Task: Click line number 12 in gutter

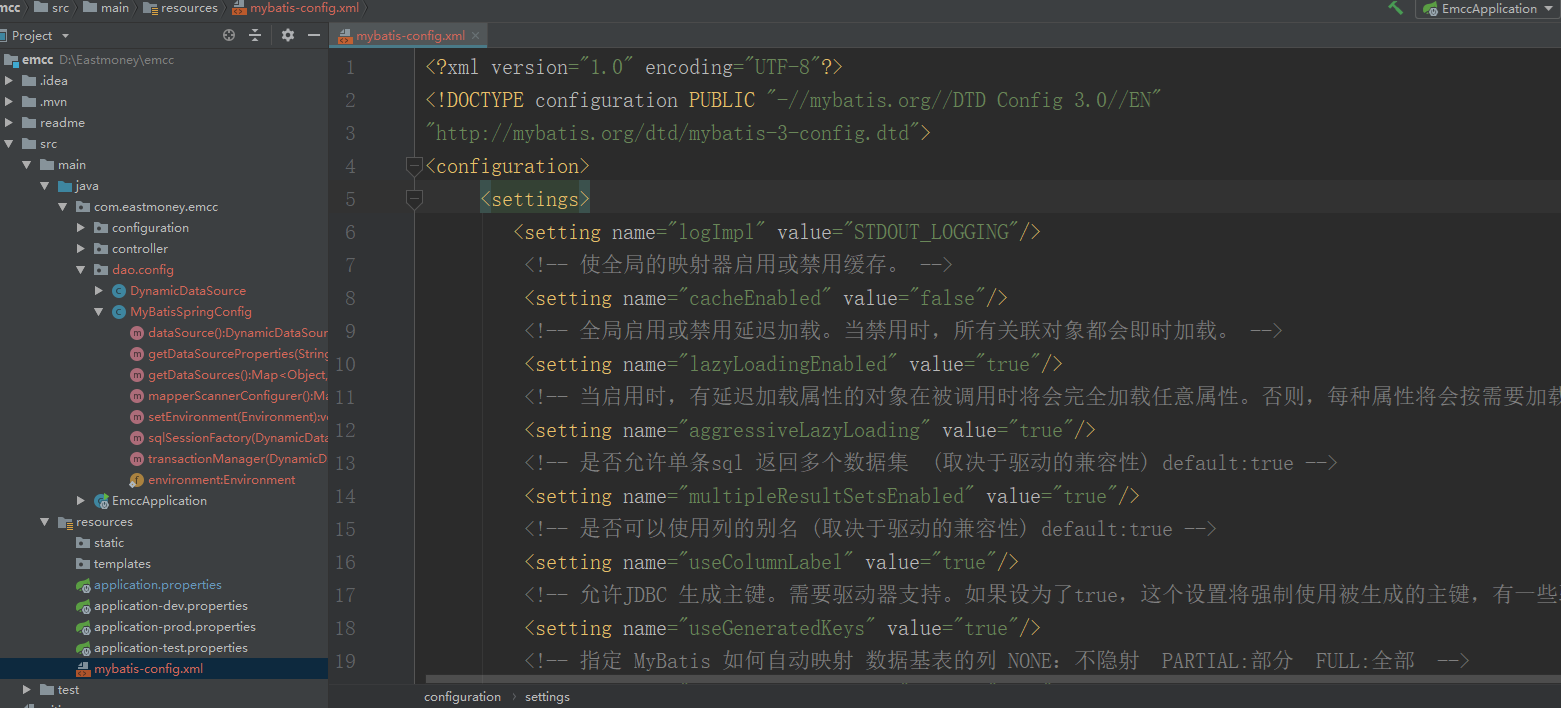Action: click(x=345, y=430)
